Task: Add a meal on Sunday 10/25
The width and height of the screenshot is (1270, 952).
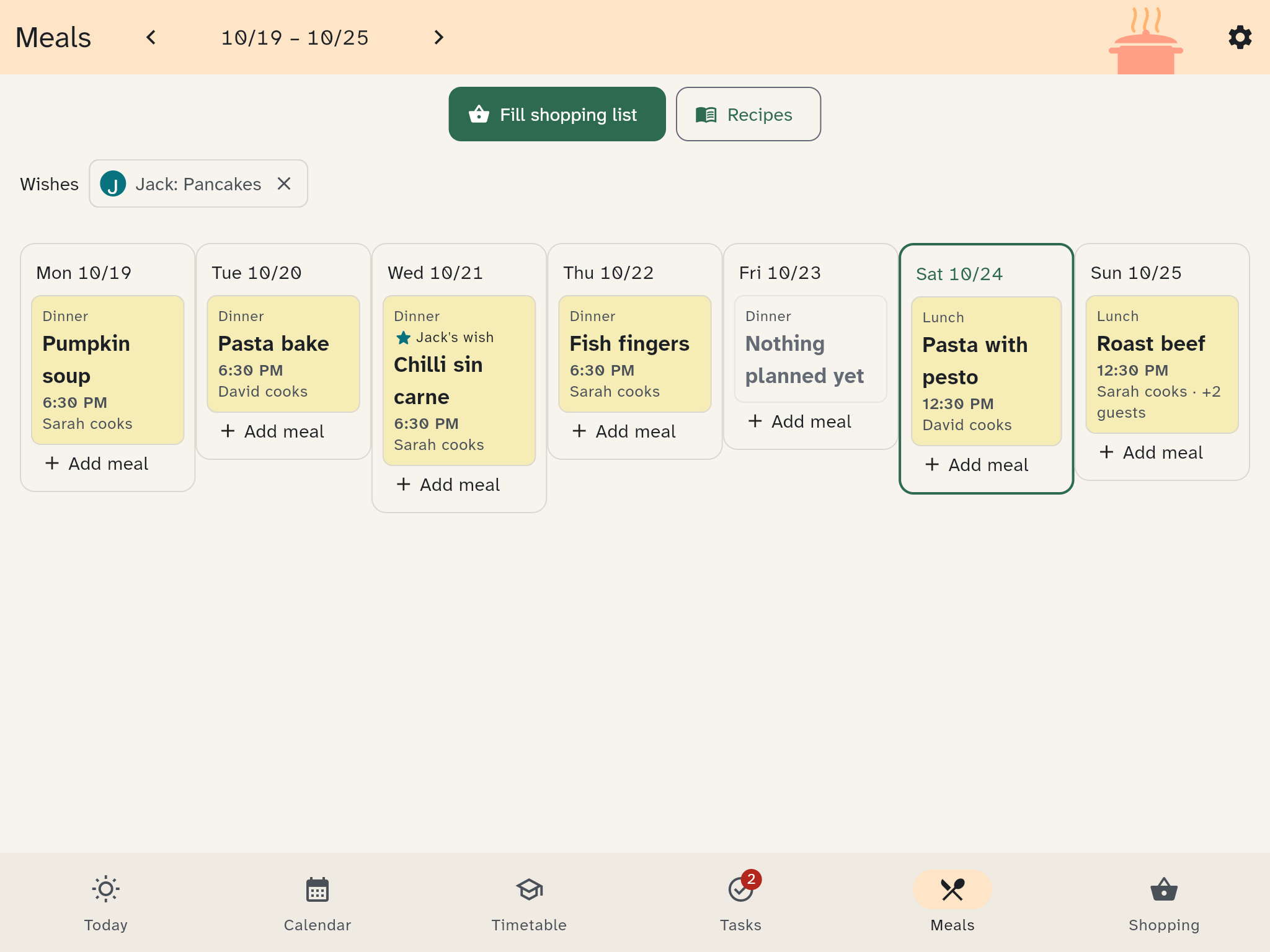Action: pos(1151,452)
